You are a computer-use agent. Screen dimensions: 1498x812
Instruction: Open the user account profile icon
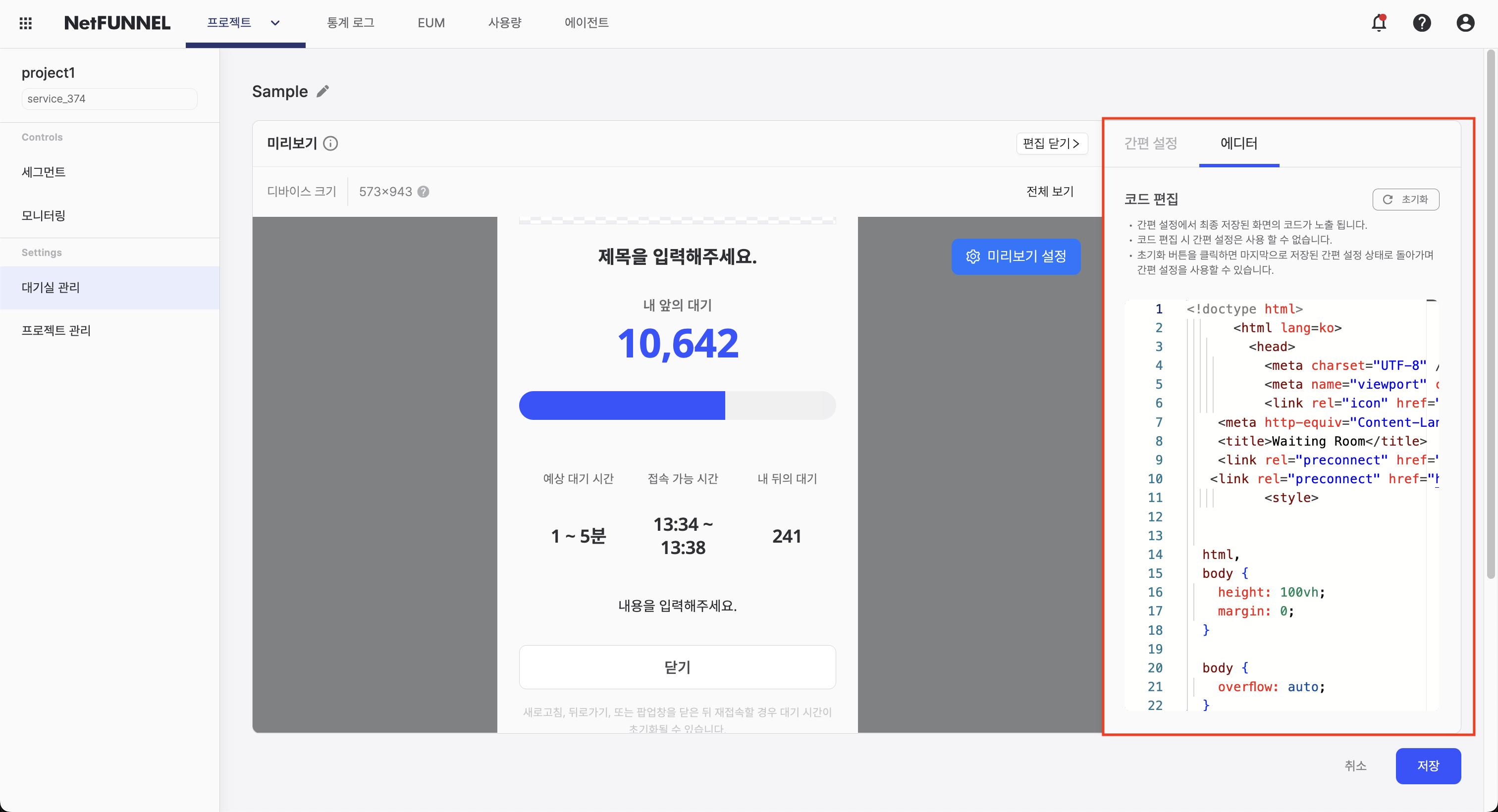coord(1465,23)
